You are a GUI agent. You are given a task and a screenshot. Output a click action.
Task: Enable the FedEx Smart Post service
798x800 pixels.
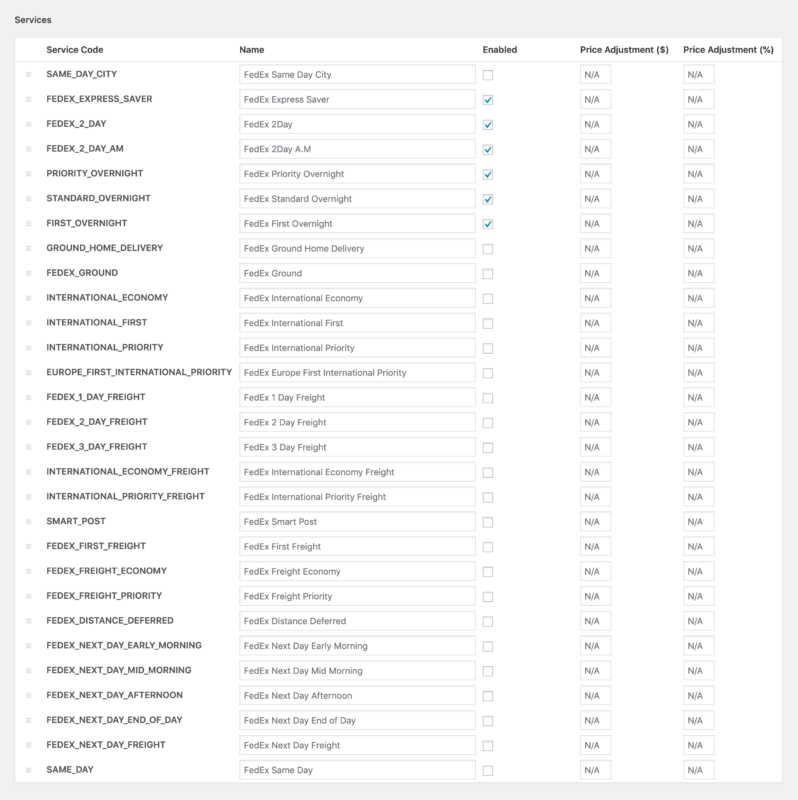[x=487, y=521]
